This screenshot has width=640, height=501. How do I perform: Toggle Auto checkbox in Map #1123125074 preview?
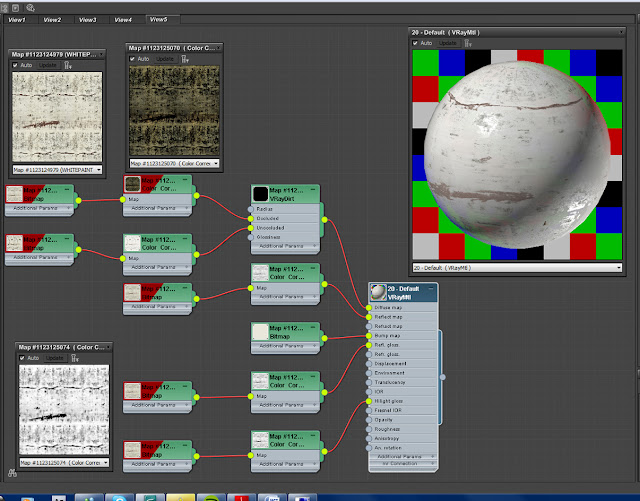tap(22, 358)
